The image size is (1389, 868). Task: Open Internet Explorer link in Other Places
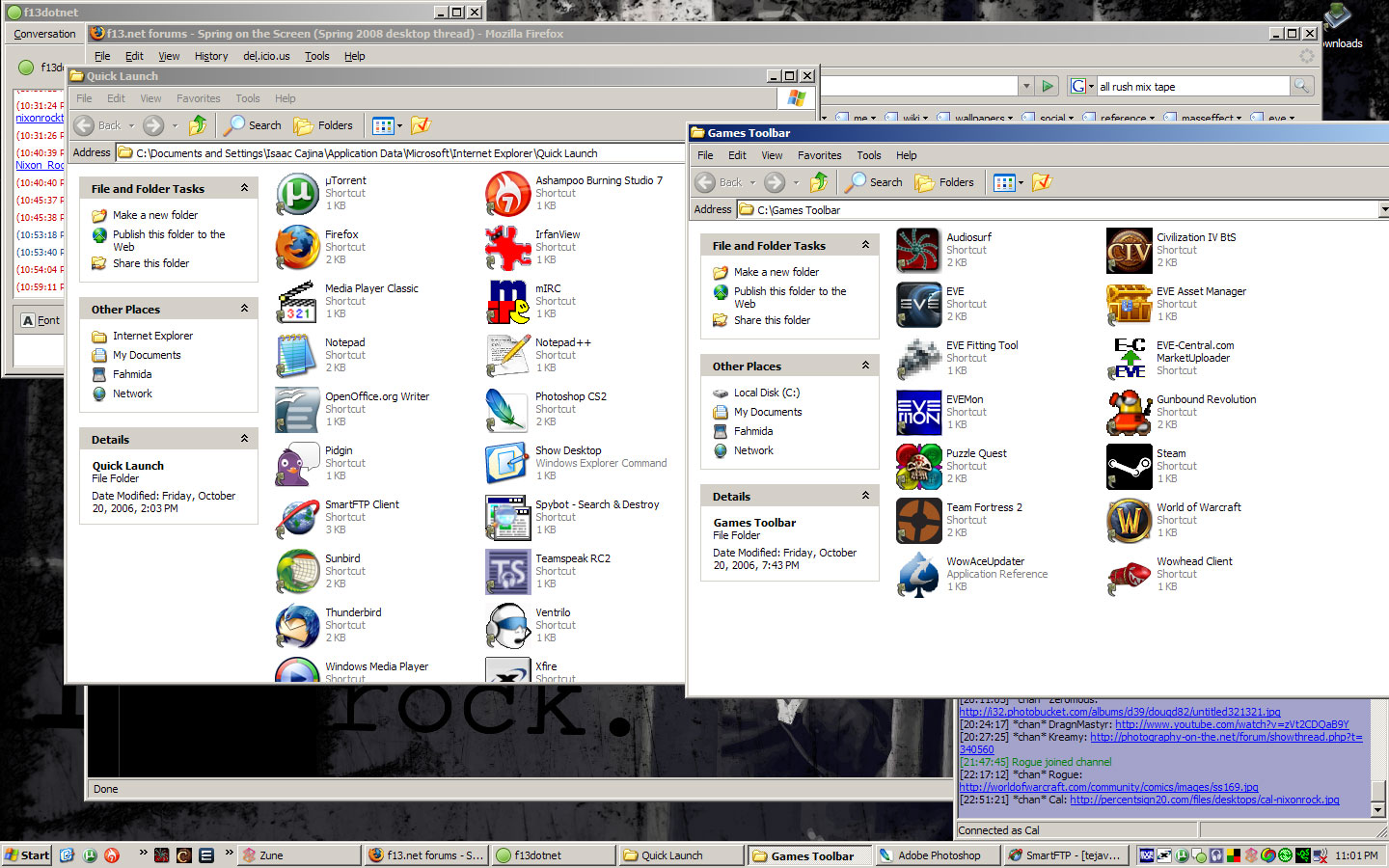[x=152, y=336]
